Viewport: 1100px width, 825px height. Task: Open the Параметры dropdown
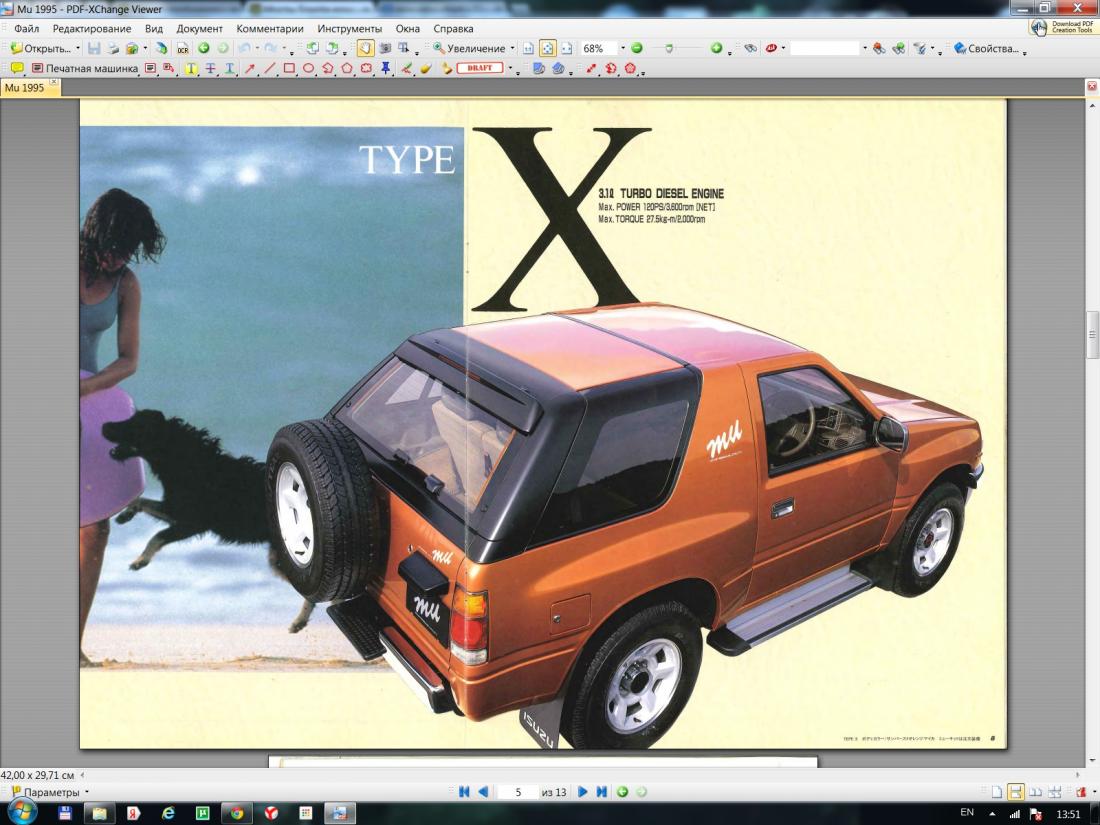tap(51, 792)
